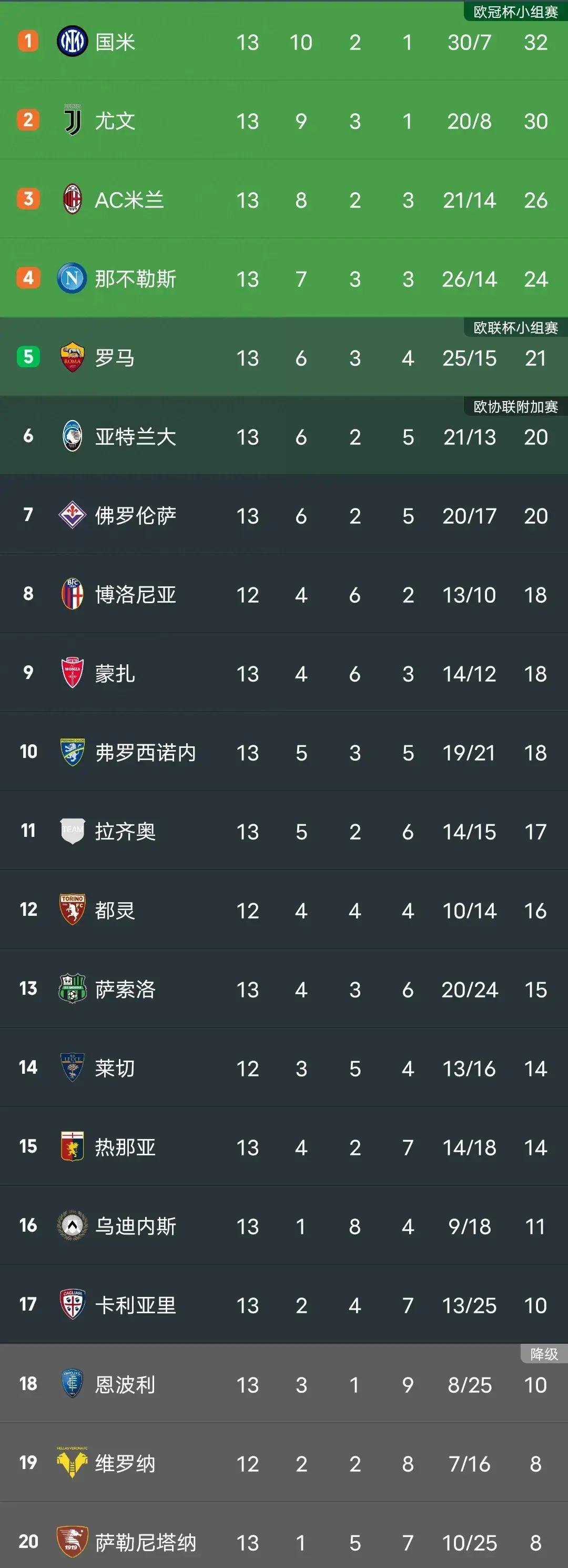Screen dimensions: 568x1568
Task: Click the Lazio club logo
Action: pyautogui.click(x=72, y=832)
